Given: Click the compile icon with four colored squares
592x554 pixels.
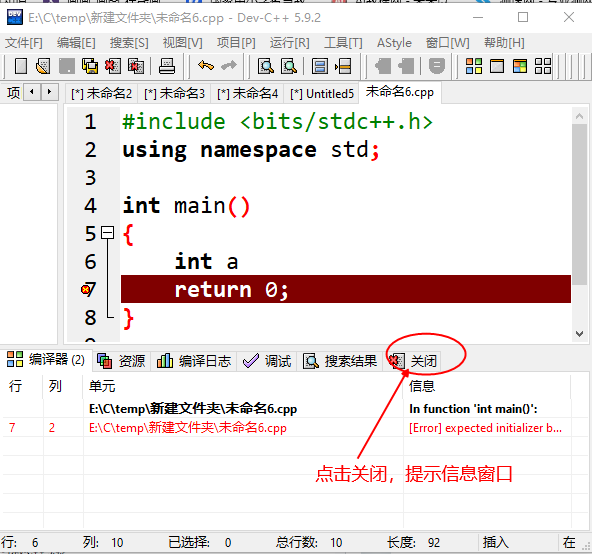Looking at the screenshot, I should (474, 66).
